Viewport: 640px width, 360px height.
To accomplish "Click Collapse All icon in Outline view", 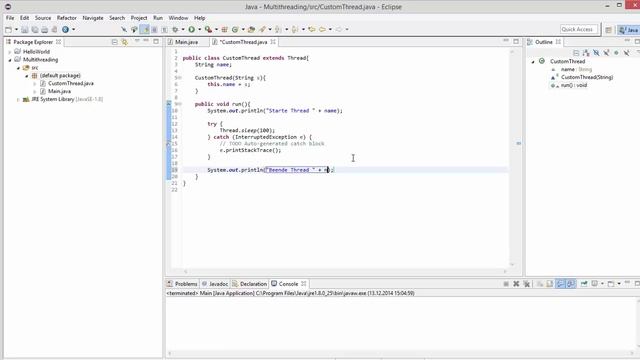I will (x=576, y=53).
